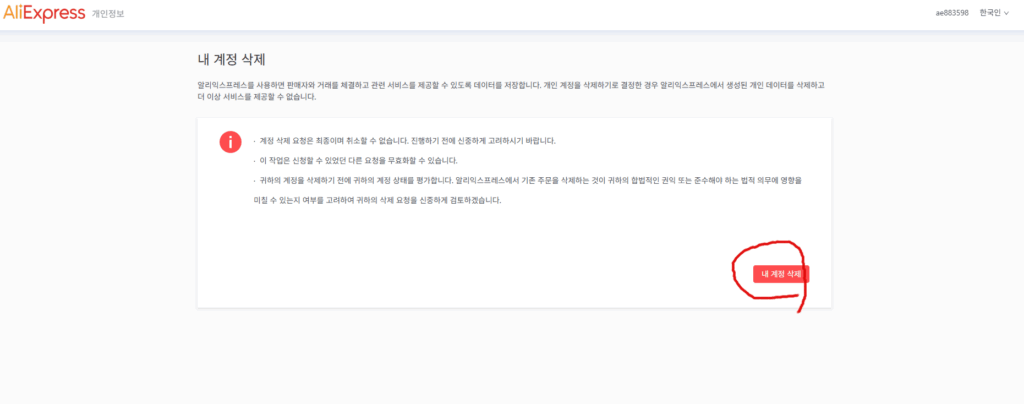Click the warning line starting '계정 삭제 요청은'

click(x=408, y=141)
